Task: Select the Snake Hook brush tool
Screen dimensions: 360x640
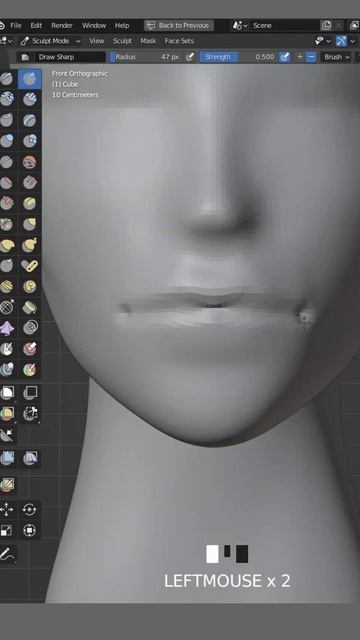Action: tap(29, 245)
